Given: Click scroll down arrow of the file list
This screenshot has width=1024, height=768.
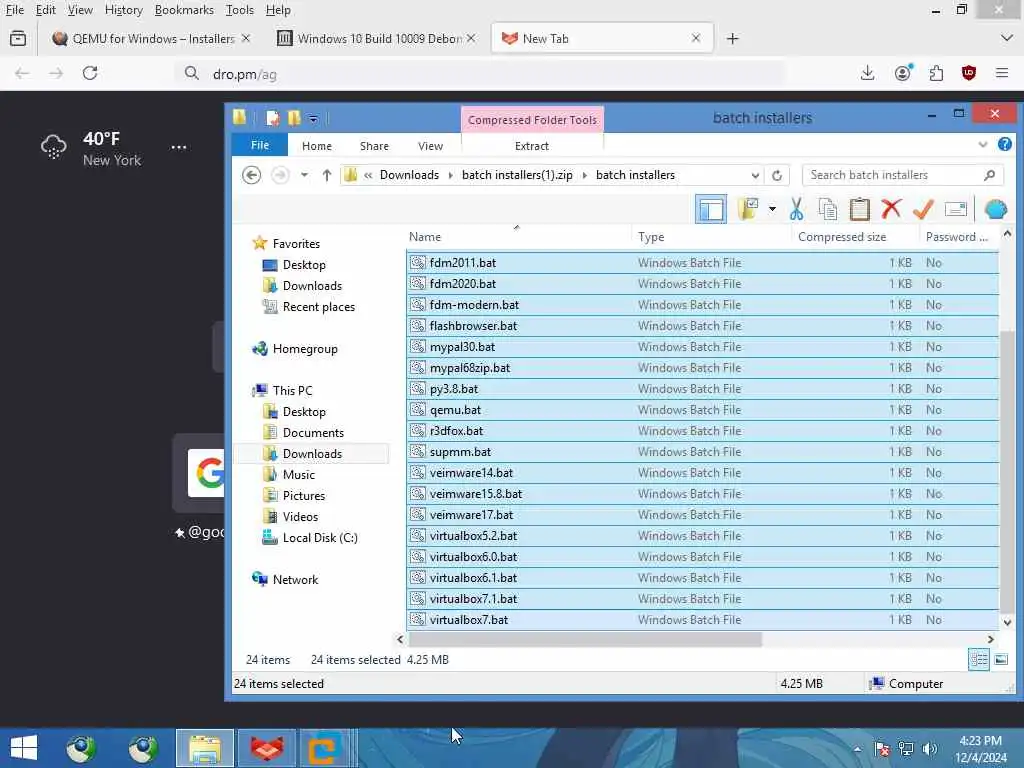Looking at the screenshot, I should coord(1007,623).
